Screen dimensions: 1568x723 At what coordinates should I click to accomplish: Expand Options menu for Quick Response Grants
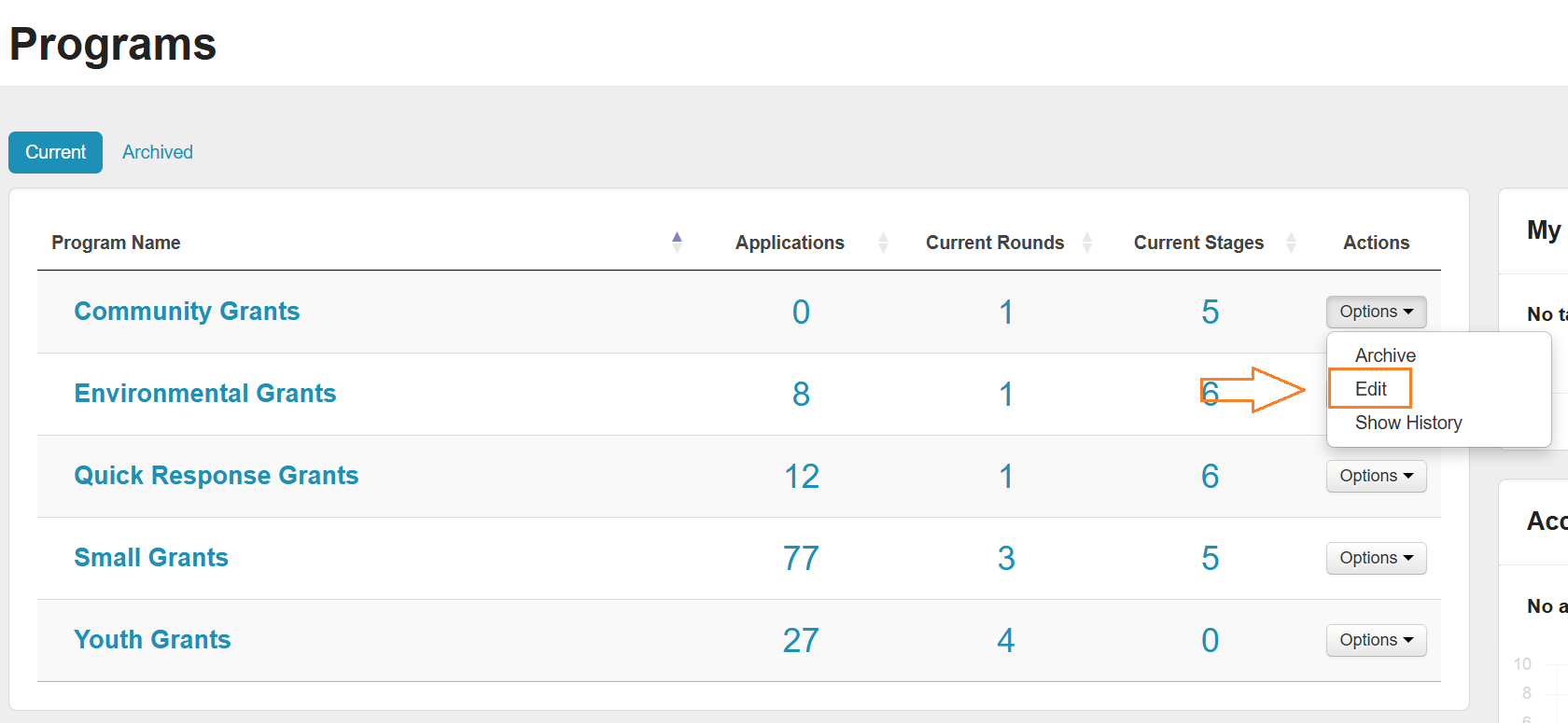tap(1376, 476)
